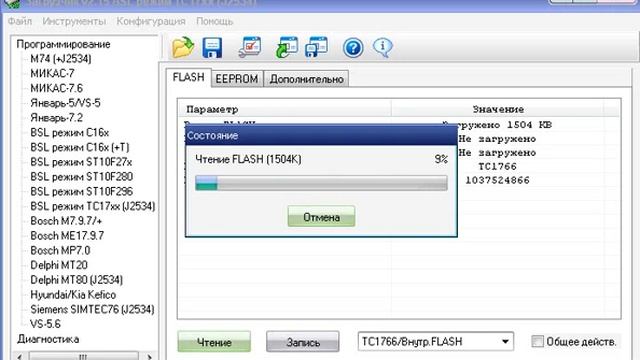The height and width of the screenshot is (360, 640).
Task: Open the Помощь menu
Action: [215, 21]
